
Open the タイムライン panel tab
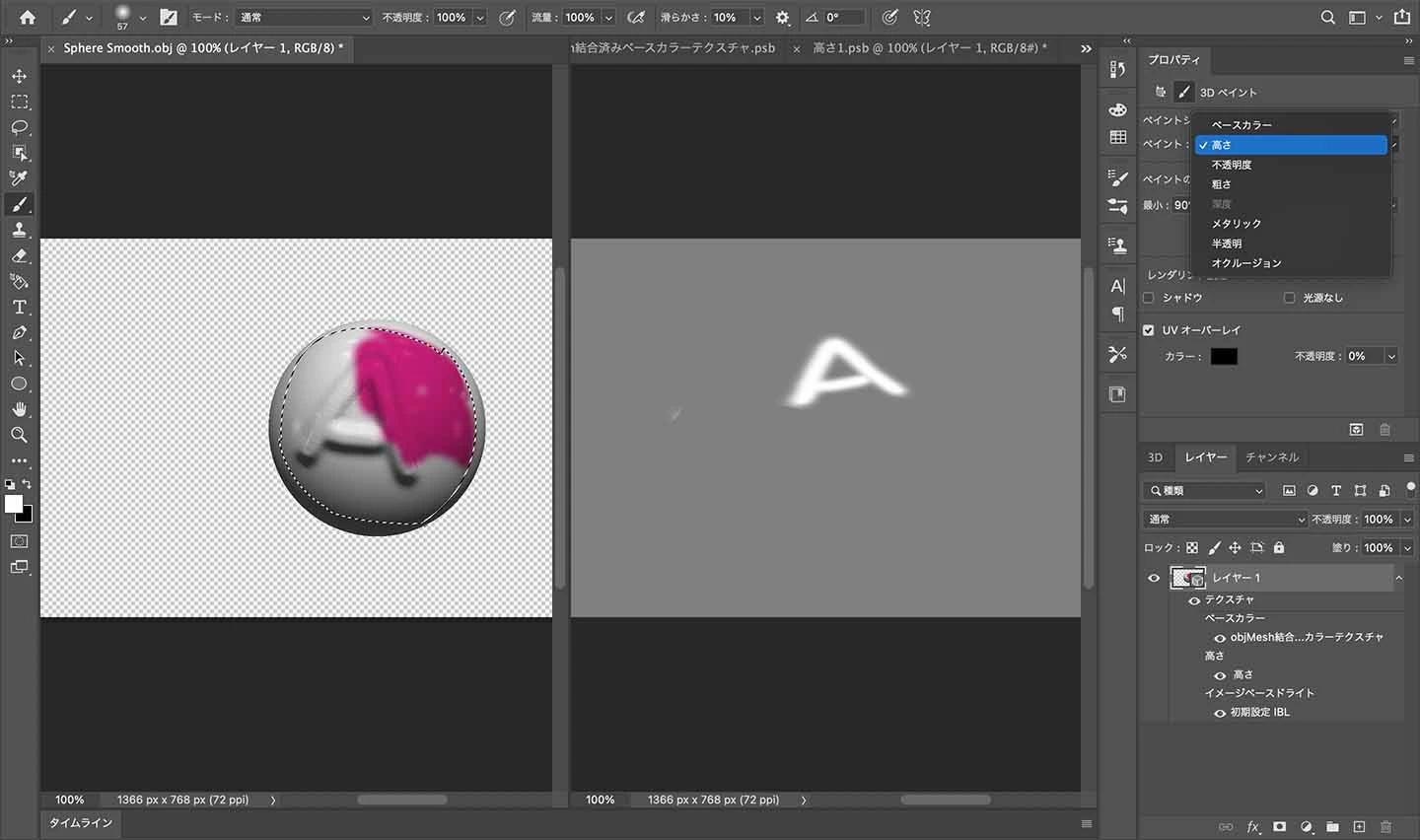[x=81, y=823]
